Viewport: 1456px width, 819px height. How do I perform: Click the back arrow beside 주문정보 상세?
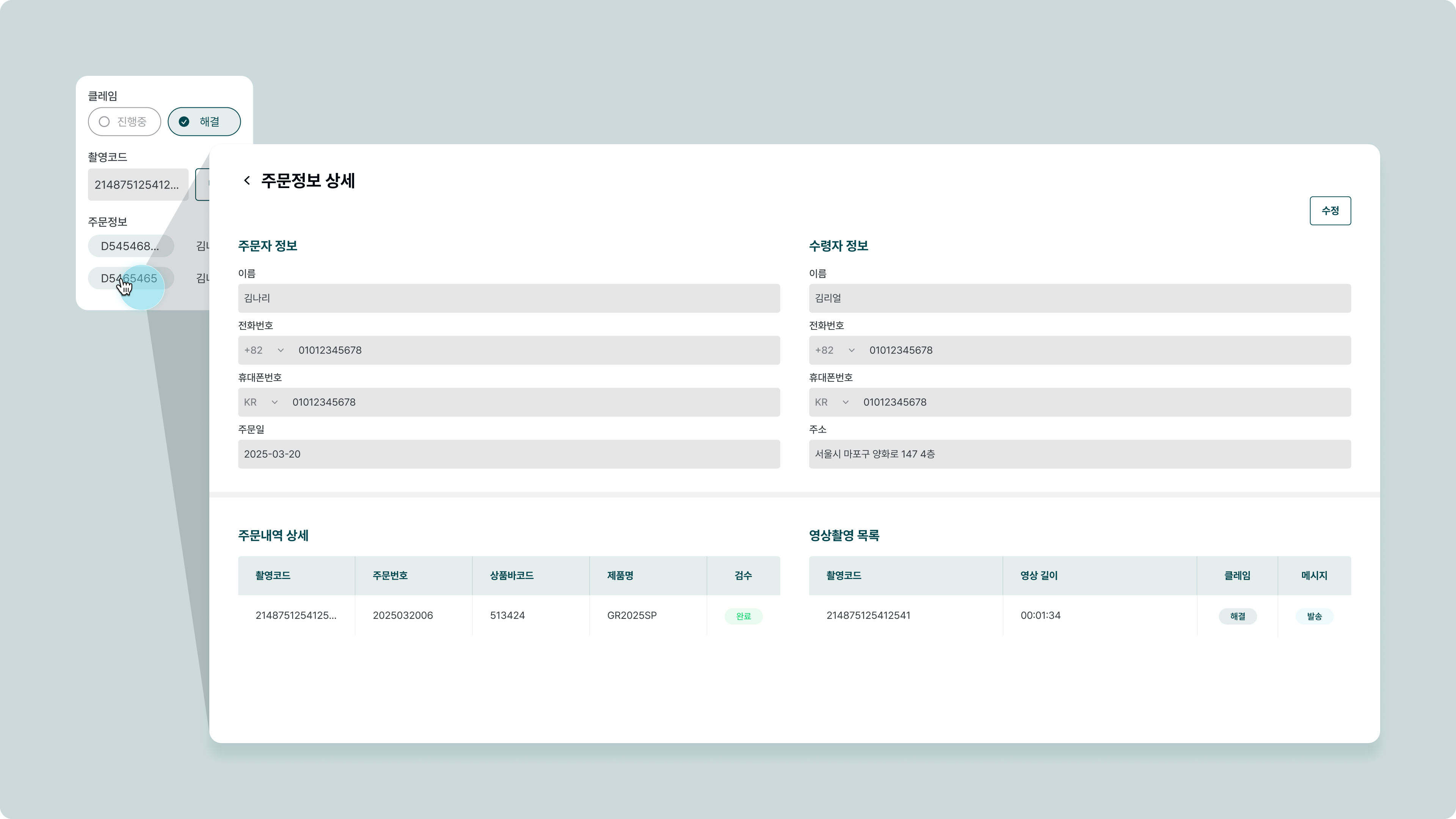[x=246, y=180]
